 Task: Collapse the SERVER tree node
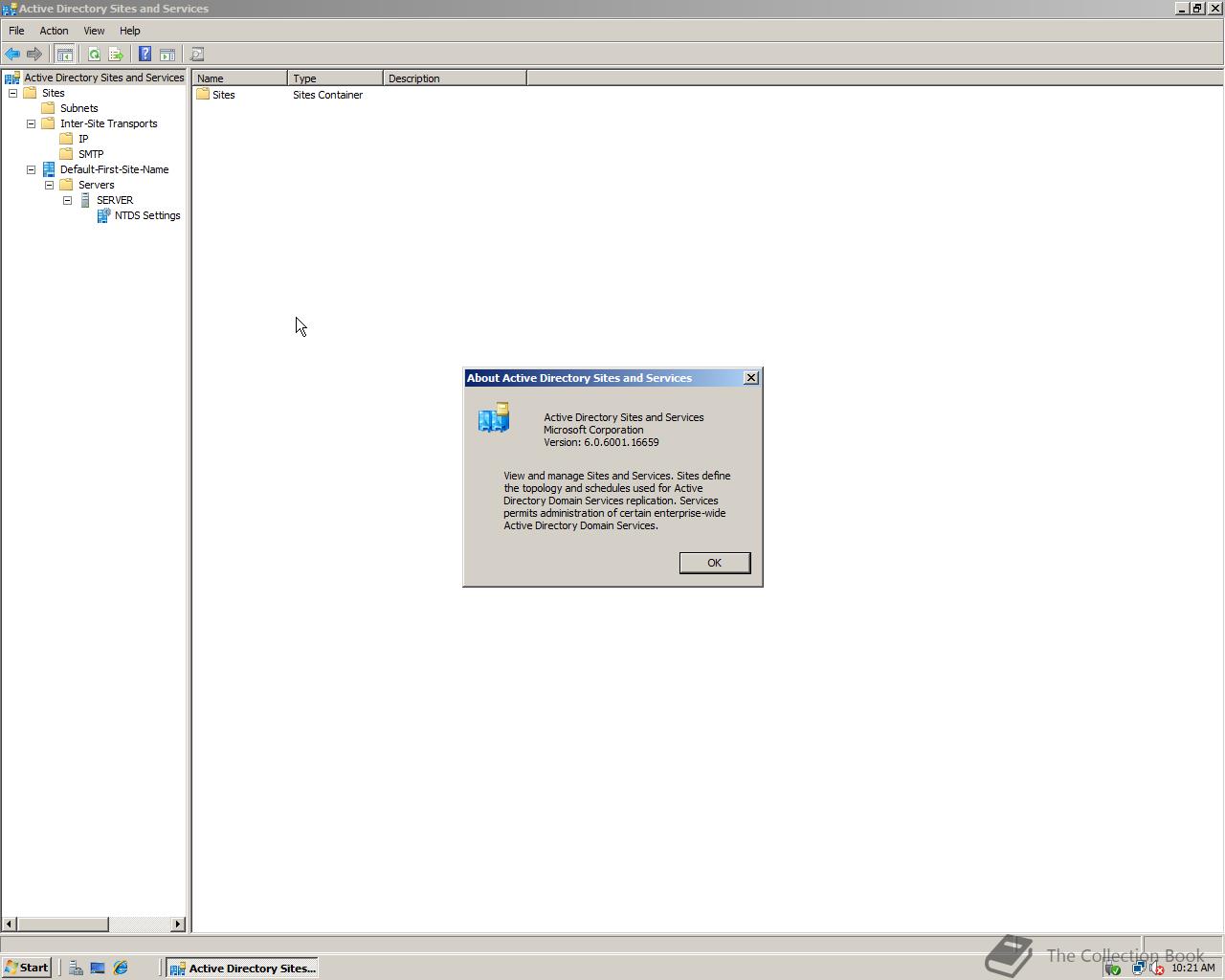pos(67,200)
